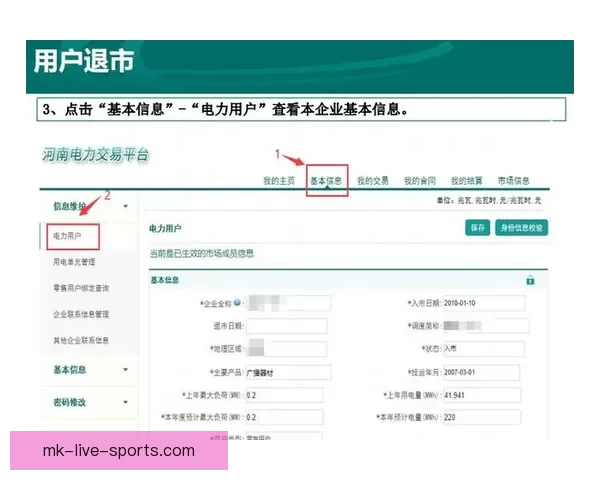Click the 状态 field showing 入市
This screenshot has height=480, width=600.
(x=484, y=349)
